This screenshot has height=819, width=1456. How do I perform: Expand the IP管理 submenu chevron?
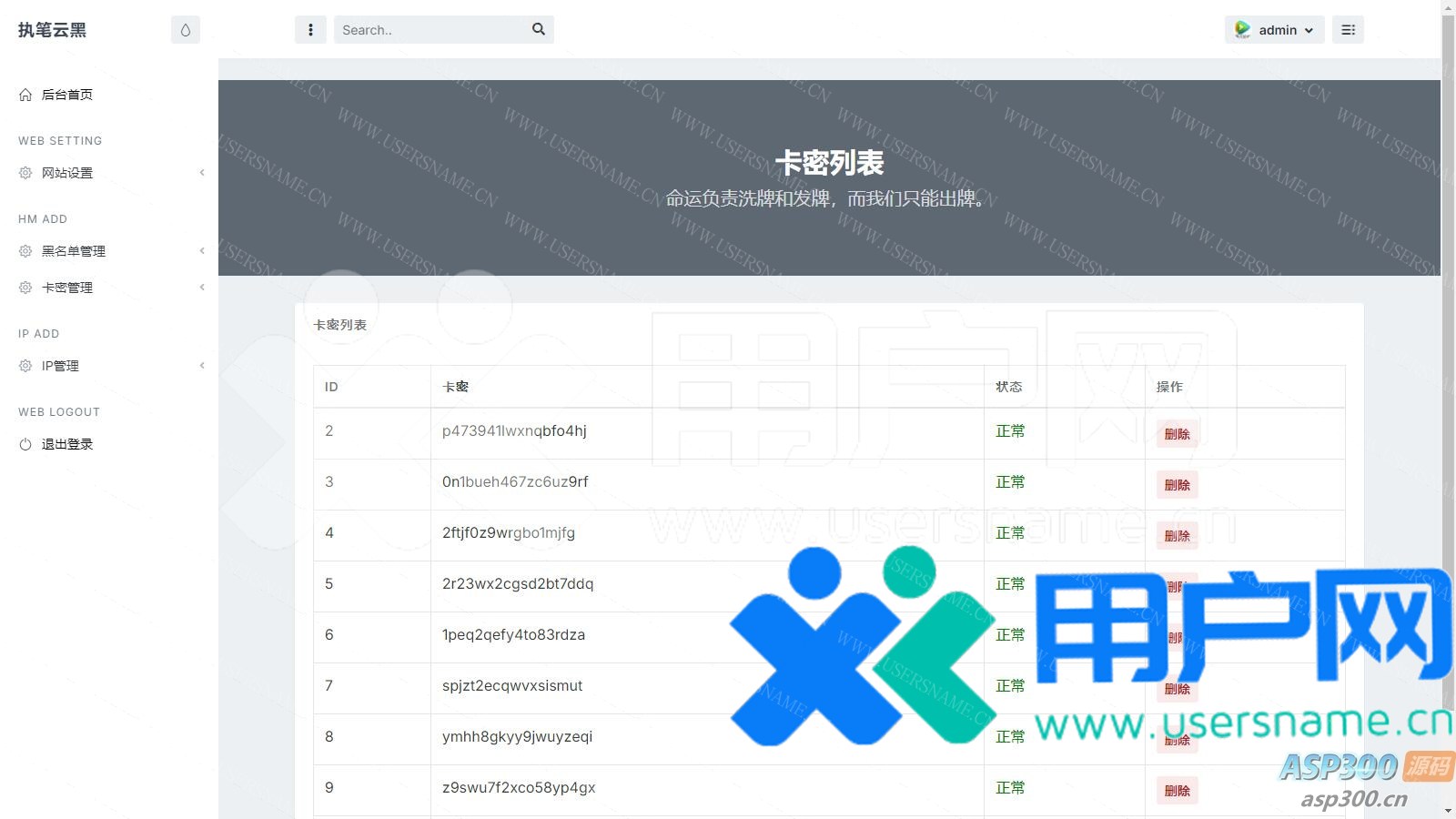pyautogui.click(x=202, y=366)
